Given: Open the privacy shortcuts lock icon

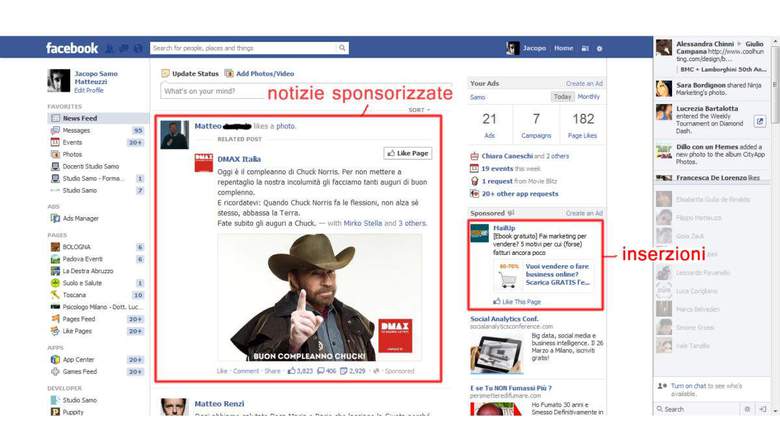Looking at the screenshot, I should [x=585, y=49].
